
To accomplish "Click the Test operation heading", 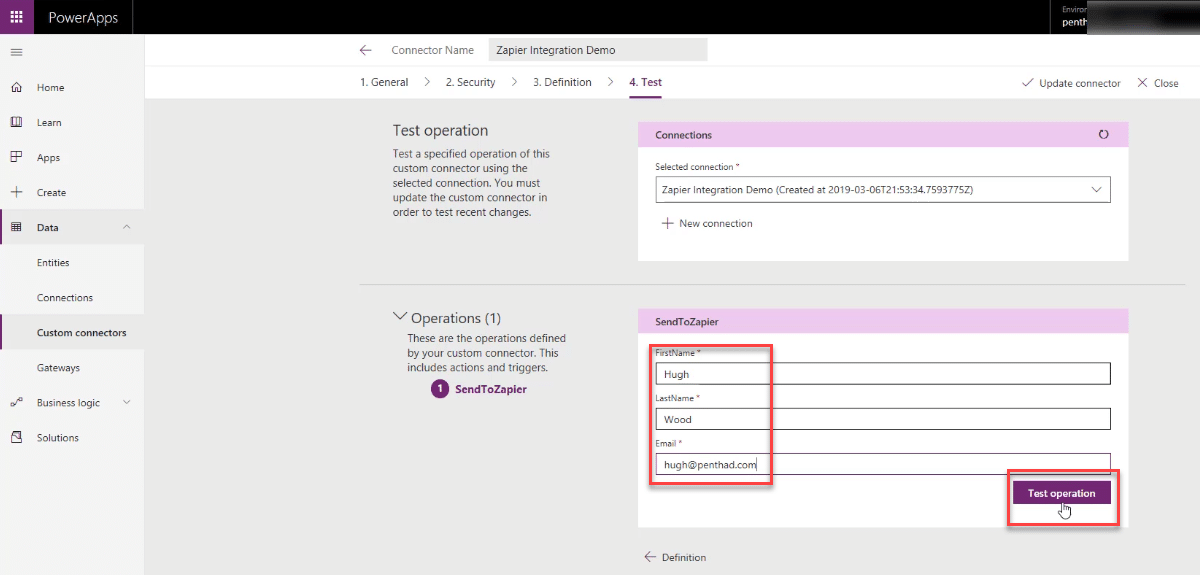I will 440,131.
